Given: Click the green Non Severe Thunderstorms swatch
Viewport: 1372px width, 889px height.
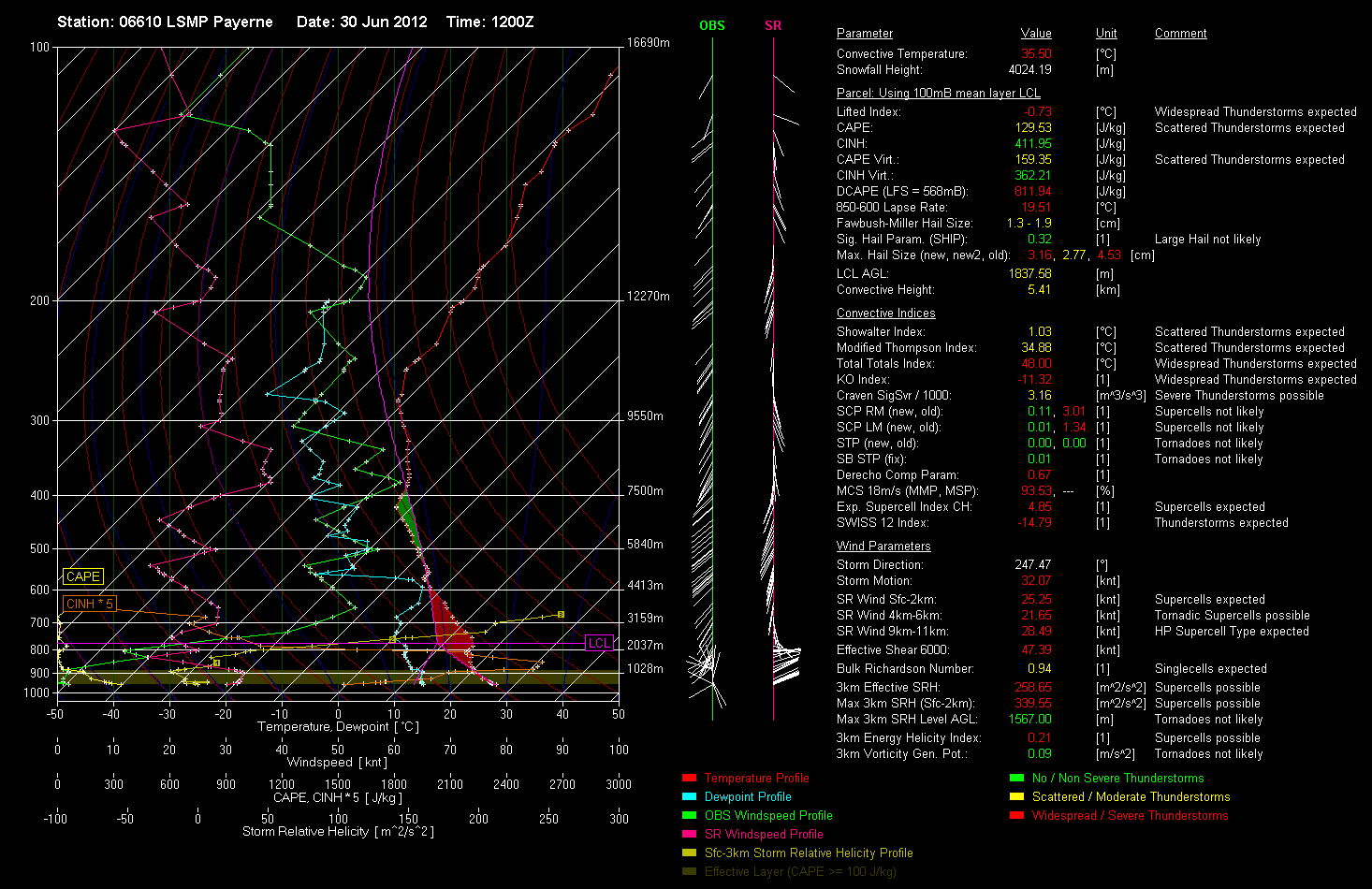Looking at the screenshot, I should (x=1016, y=779).
